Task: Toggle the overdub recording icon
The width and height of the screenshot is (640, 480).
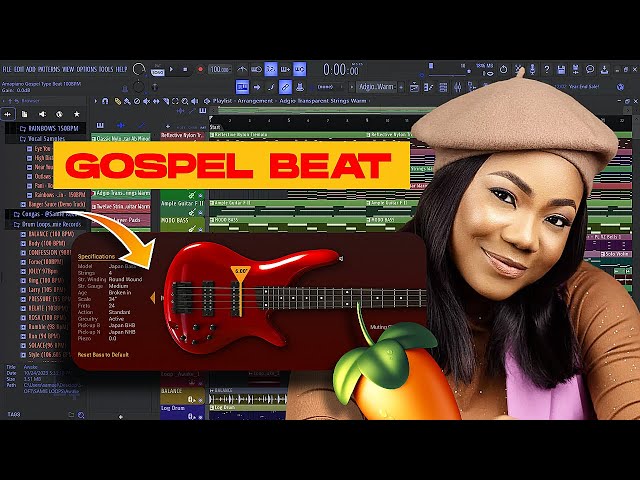Action: click(x=285, y=69)
